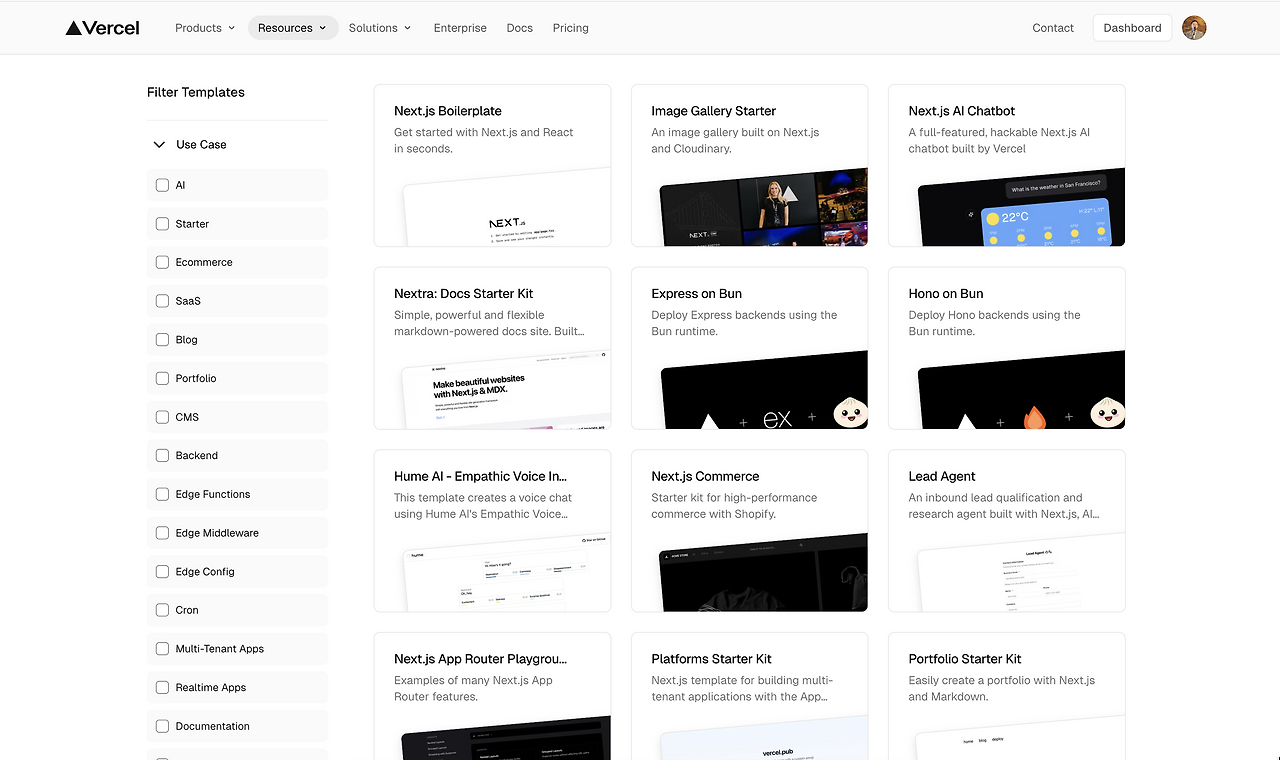
Task: Click the 'Easily create a portfolio' description text
Action: 1001,688
